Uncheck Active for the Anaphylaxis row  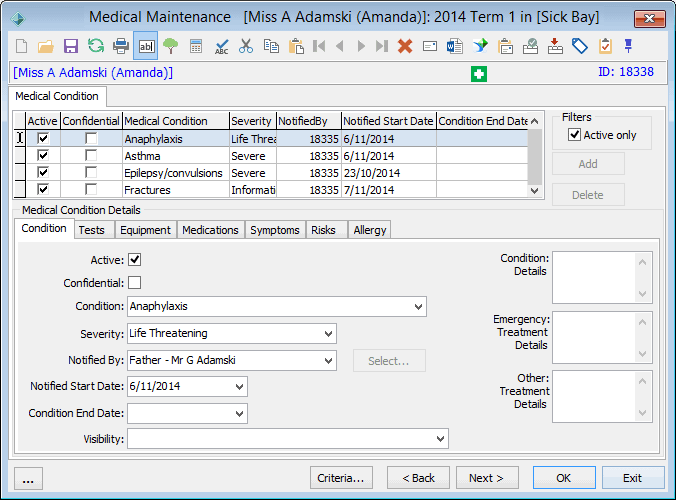coord(43,138)
